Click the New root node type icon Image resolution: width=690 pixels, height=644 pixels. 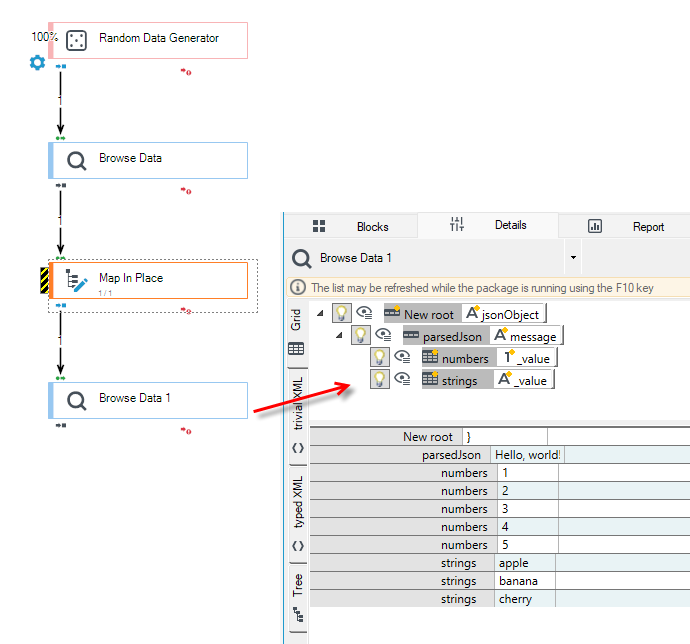pos(392,312)
